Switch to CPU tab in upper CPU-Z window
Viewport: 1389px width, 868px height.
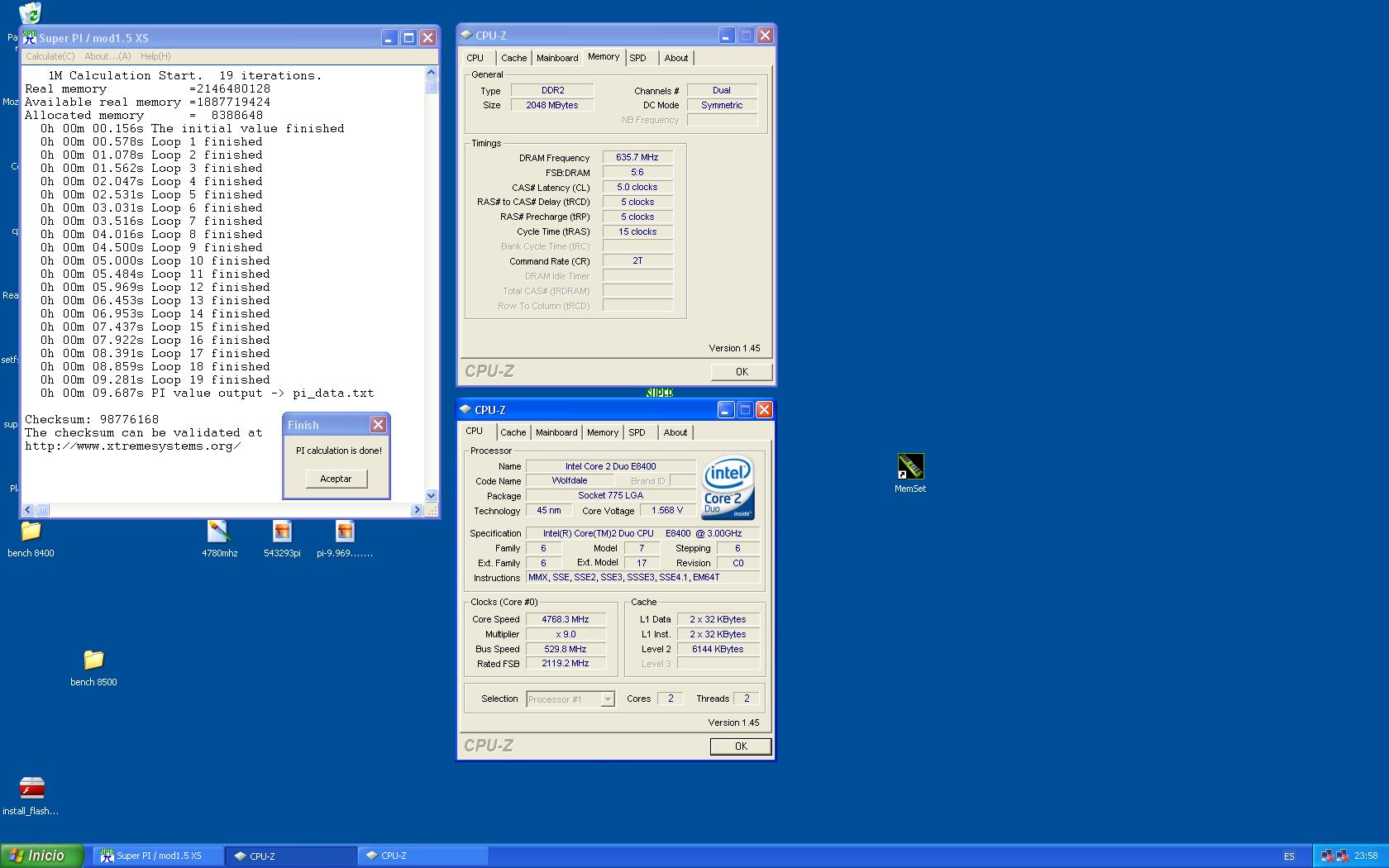pyautogui.click(x=475, y=58)
